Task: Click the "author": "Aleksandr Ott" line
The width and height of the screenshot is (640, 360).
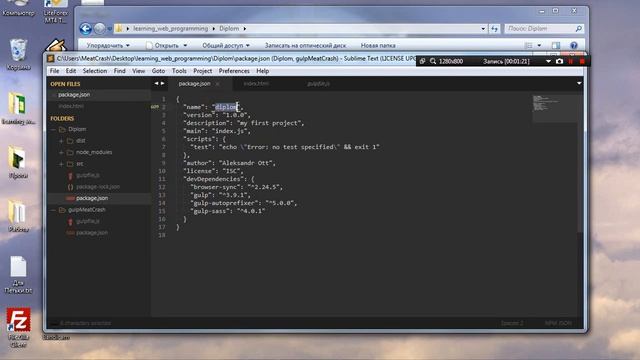Action: point(229,163)
